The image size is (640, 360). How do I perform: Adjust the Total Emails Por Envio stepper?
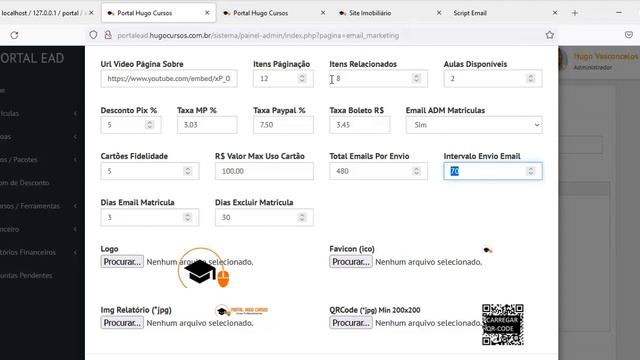[x=416, y=171]
